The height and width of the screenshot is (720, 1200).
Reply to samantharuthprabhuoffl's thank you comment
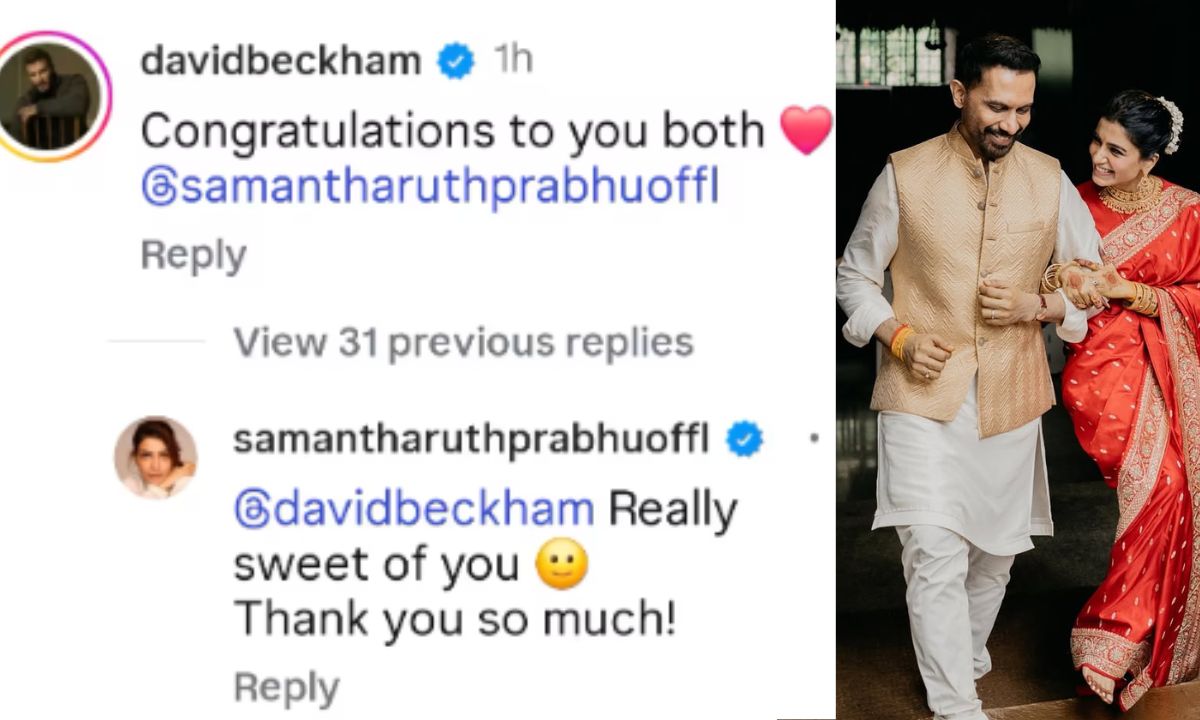(286, 689)
